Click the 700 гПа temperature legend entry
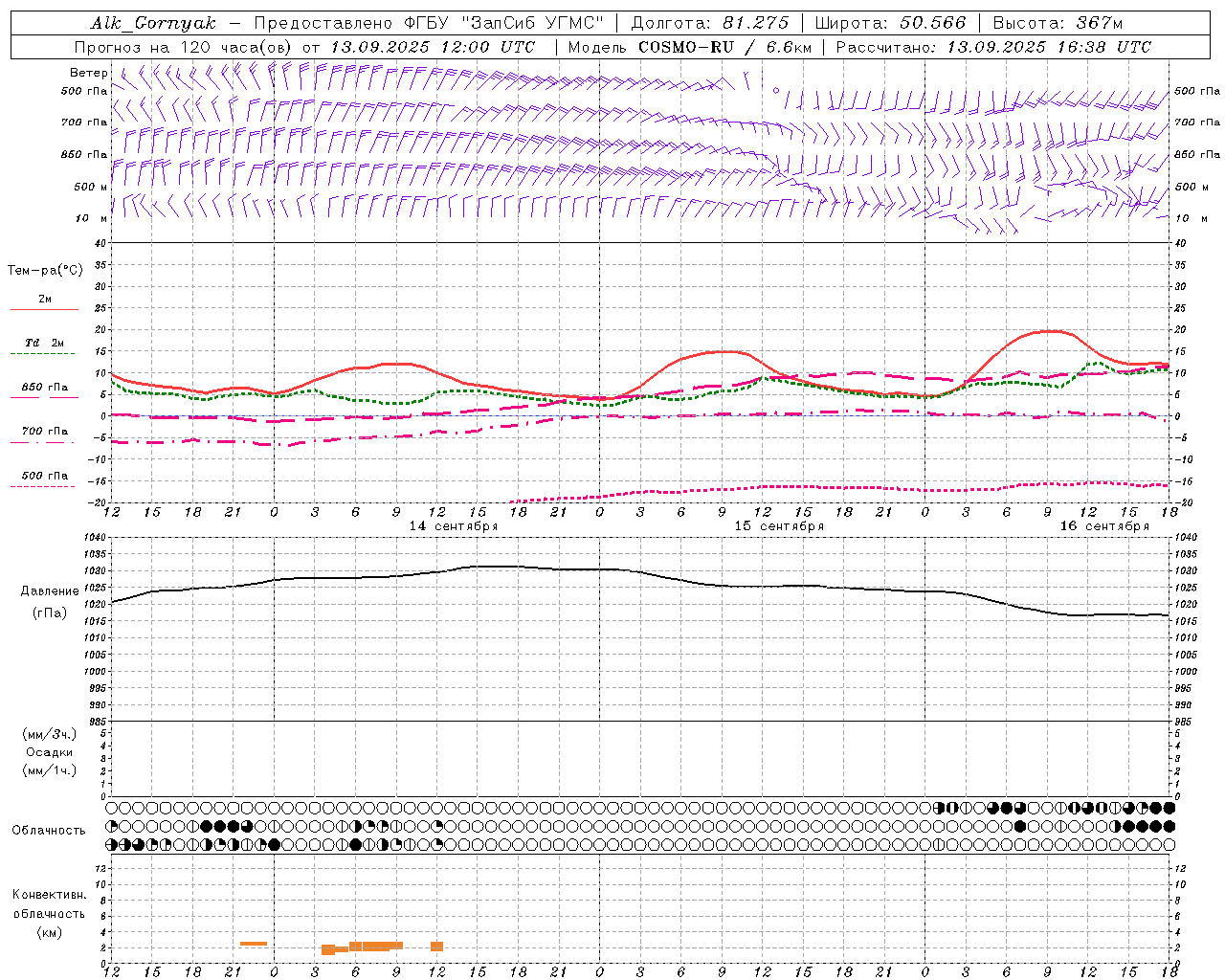This screenshot has height=980, width=1225. (x=44, y=432)
